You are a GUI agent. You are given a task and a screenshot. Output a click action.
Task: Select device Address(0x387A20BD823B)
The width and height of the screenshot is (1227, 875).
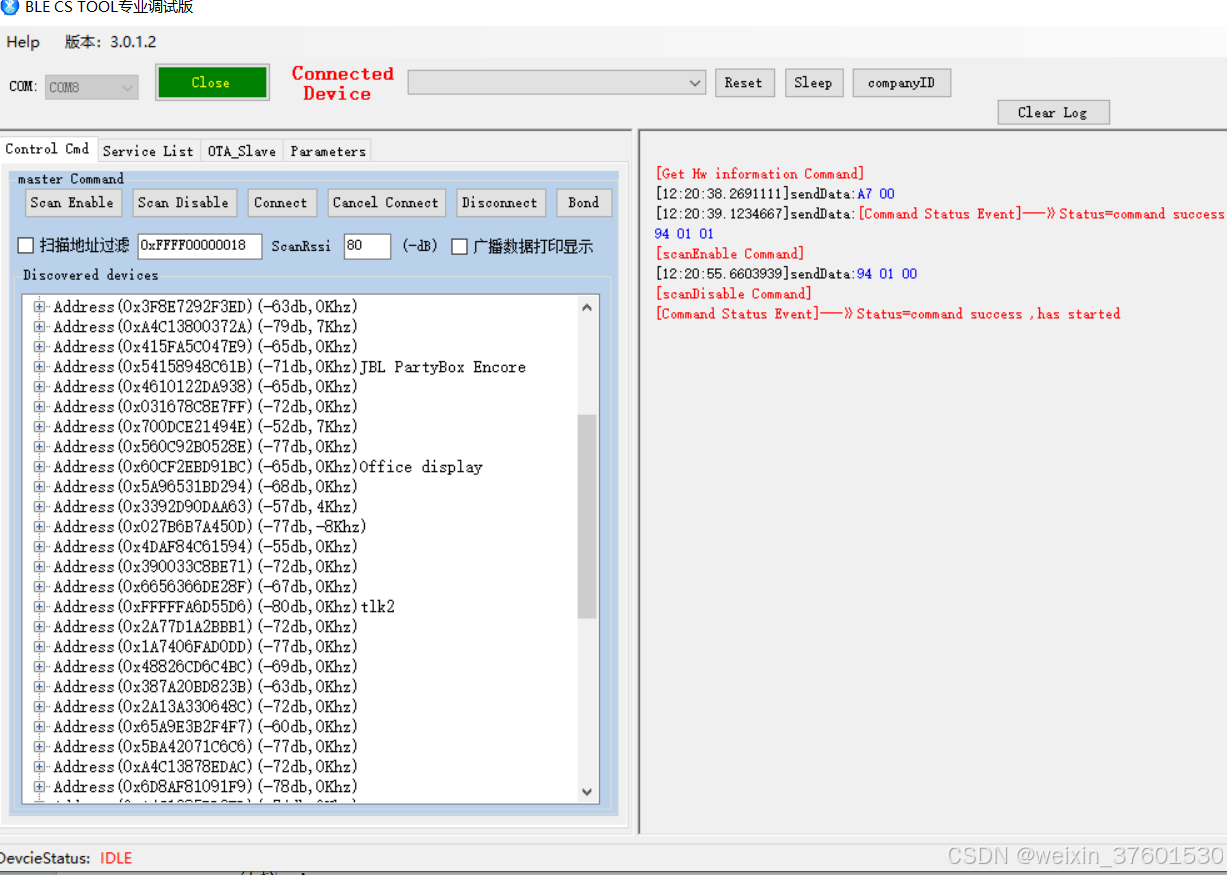(x=205, y=687)
